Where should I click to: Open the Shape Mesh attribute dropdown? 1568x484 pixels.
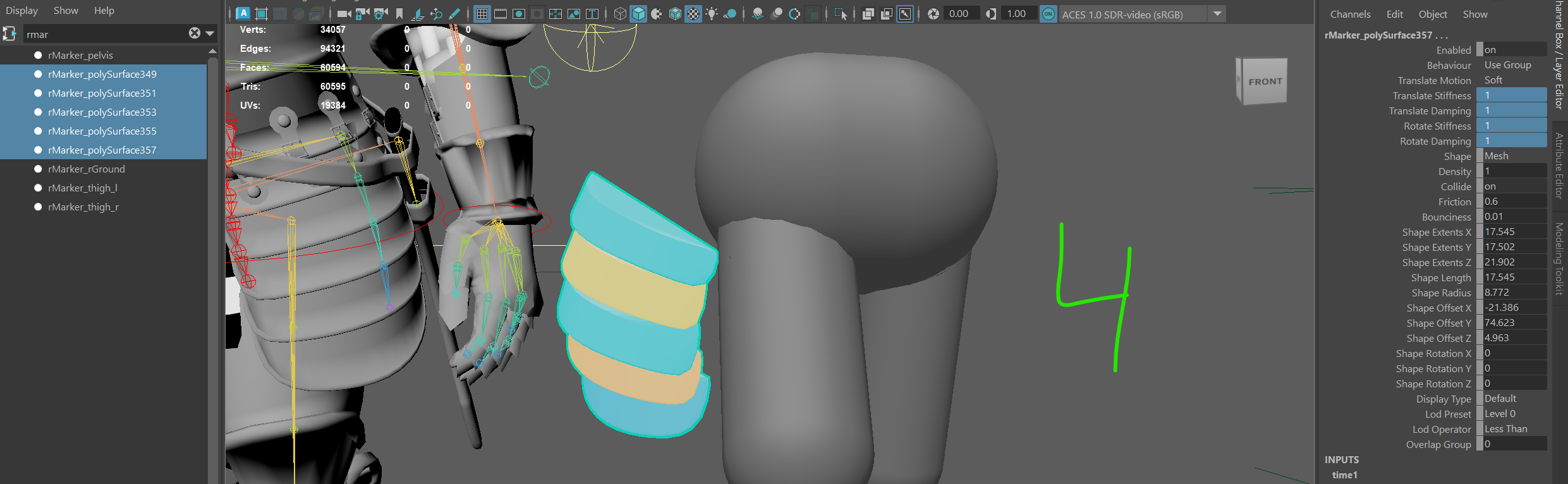click(x=1514, y=156)
